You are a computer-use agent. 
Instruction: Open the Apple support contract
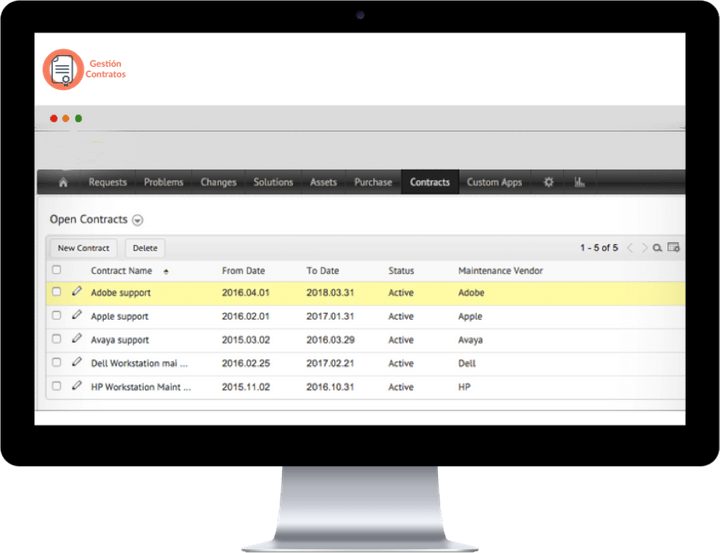point(119,316)
